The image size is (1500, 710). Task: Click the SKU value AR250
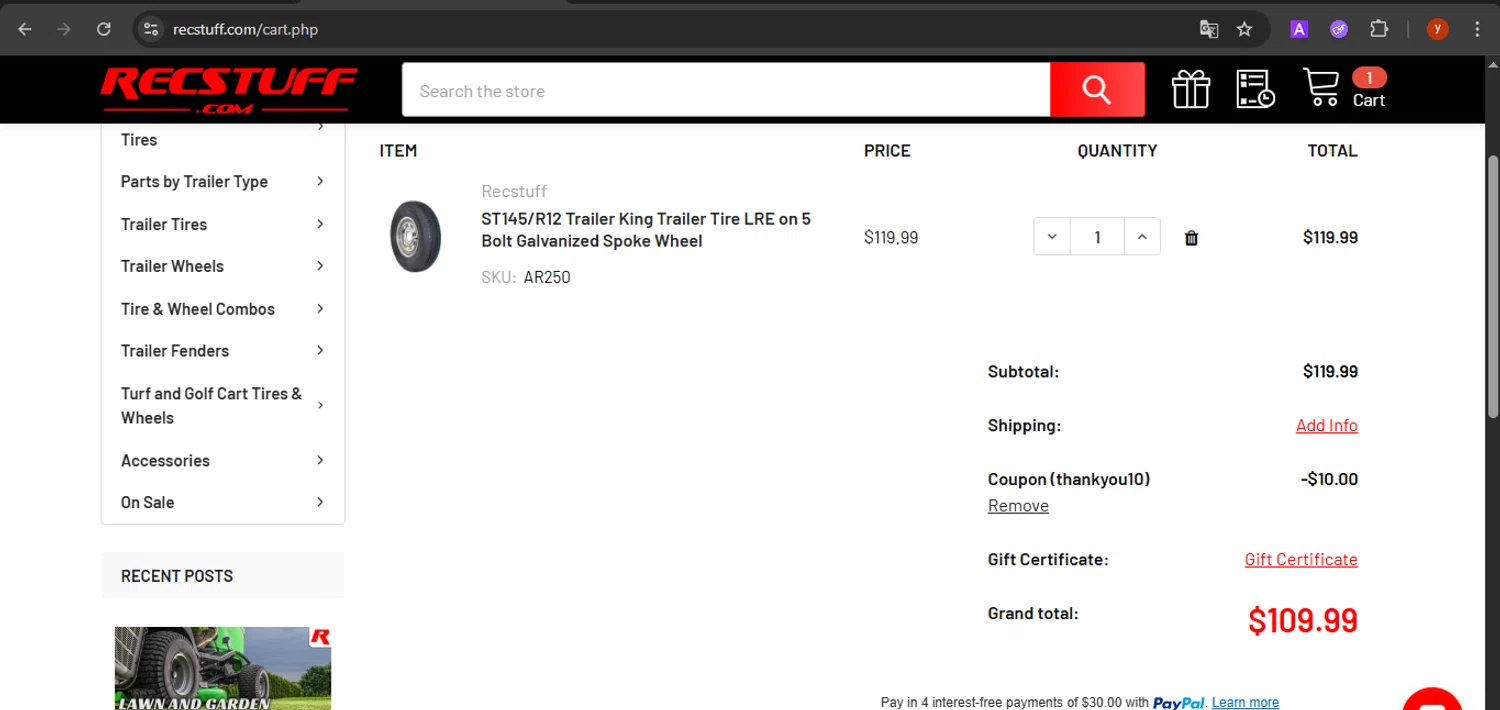pos(547,277)
